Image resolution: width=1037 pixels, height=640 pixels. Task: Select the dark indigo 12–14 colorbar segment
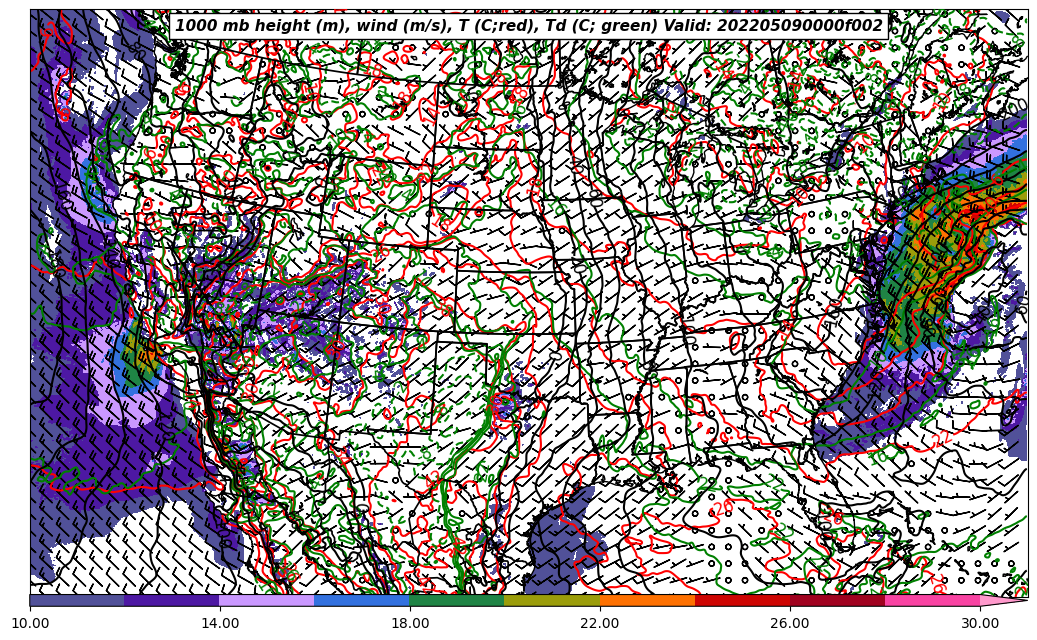tap(172, 600)
